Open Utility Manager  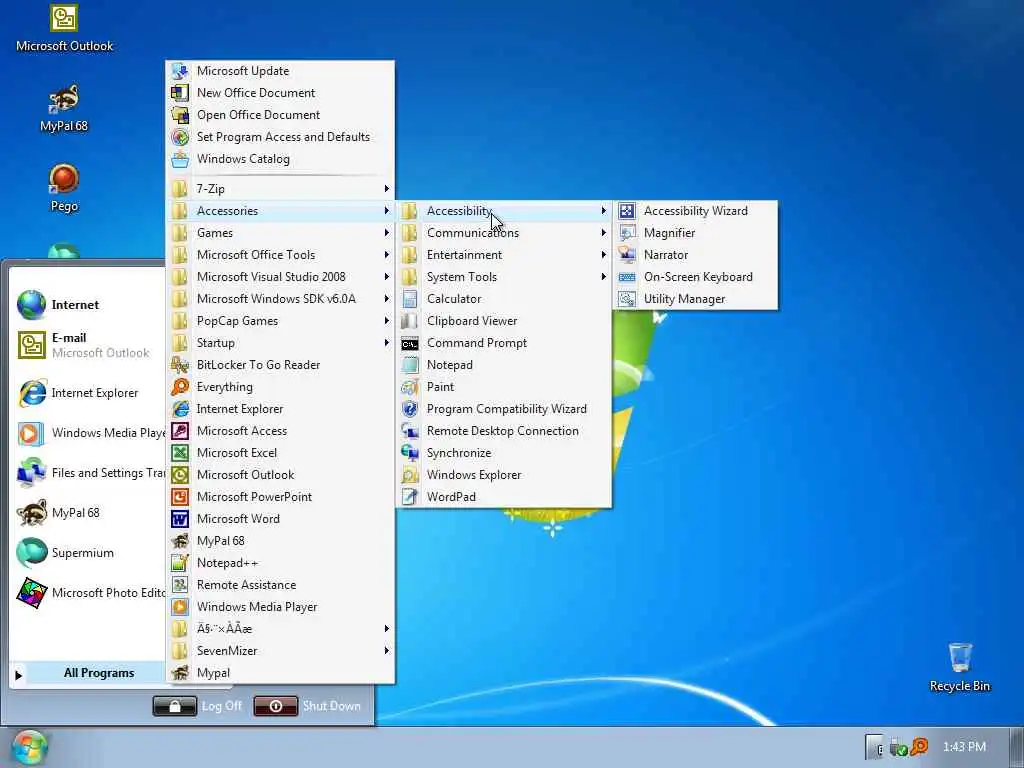tap(696, 298)
